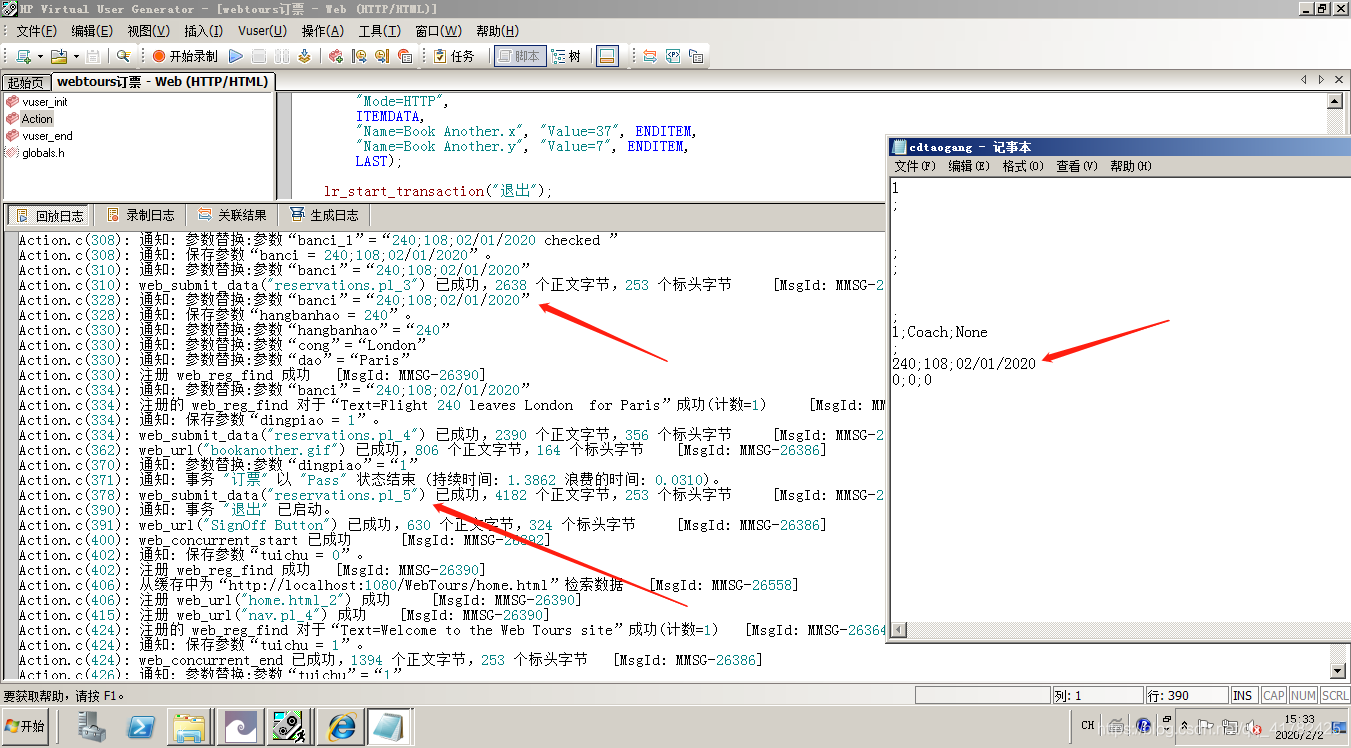The image size is (1351, 748).
Task: Open the Vuser(U) menu
Action: pyautogui.click(x=262, y=31)
